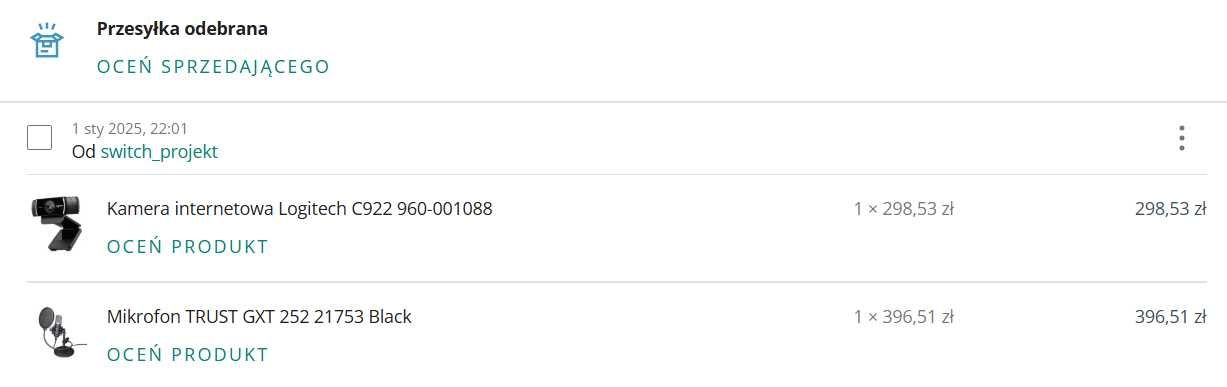The height and width of the screenshot is (387, 1227).
Task: Click the 1 × 298,53 zł quantity text
Action: 904,209
